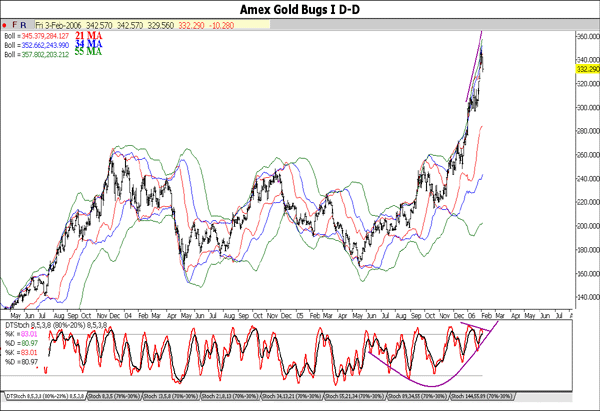Screen dimensions: 600x411
Task: Click the yellow 332.290 price marker
Action: 588,69
